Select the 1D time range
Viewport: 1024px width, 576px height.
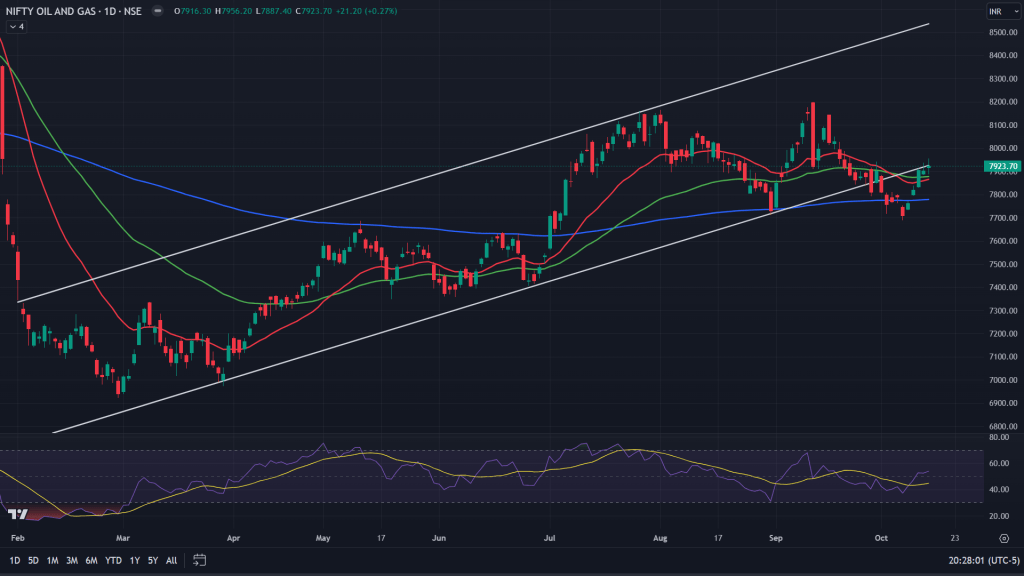15,560
